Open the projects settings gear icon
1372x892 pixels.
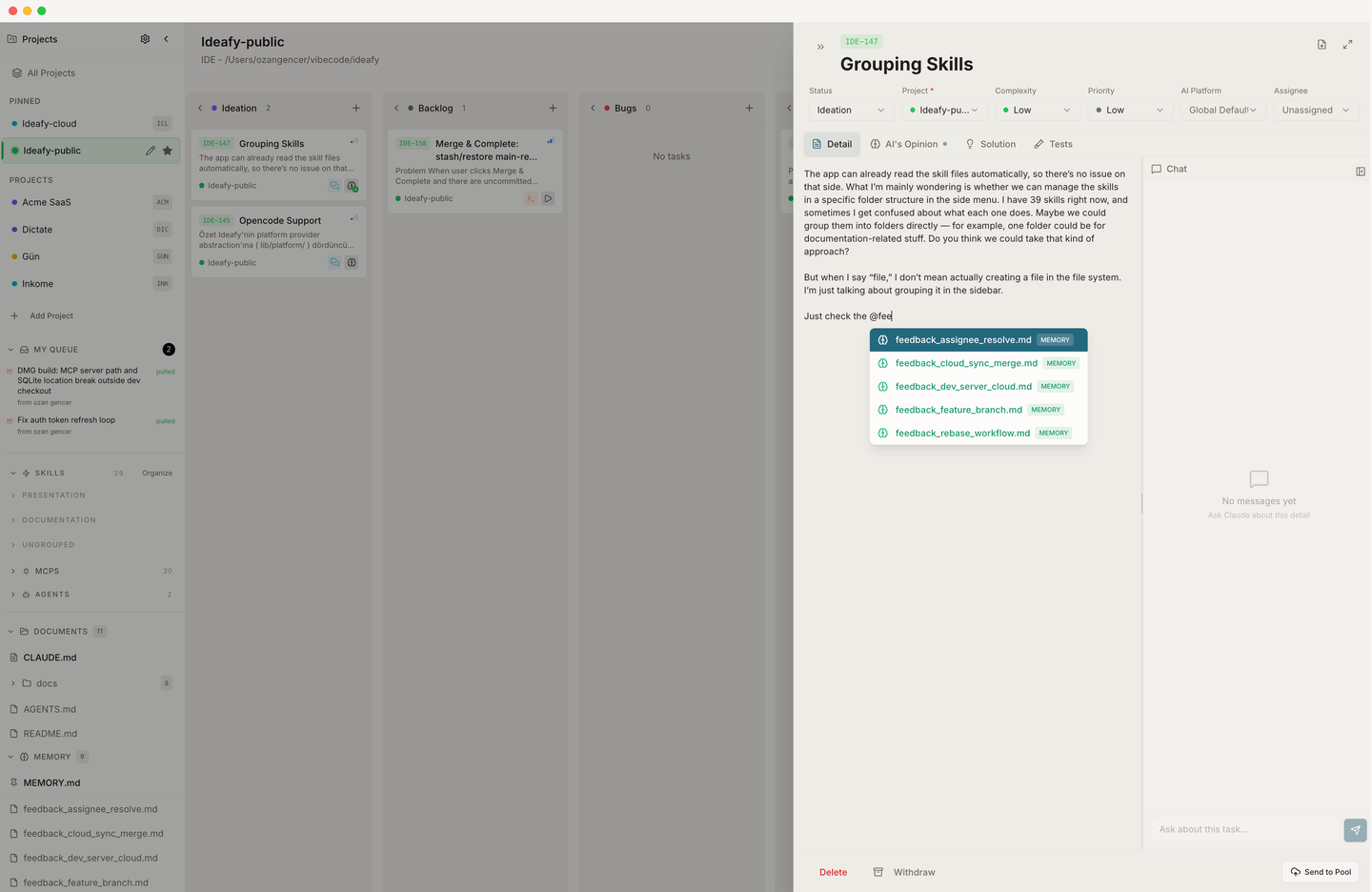[145, 39]
